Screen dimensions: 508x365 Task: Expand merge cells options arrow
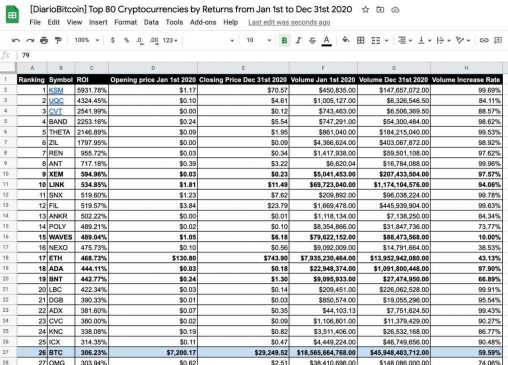(x=387, y=41)
